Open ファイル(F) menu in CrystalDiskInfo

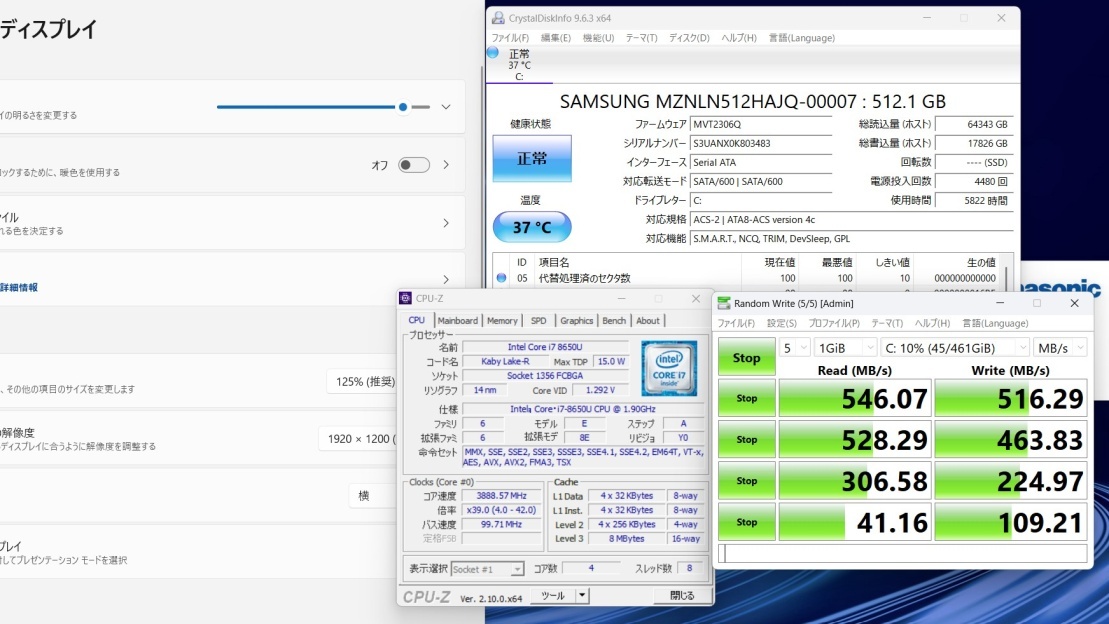[x=510, y=38]
